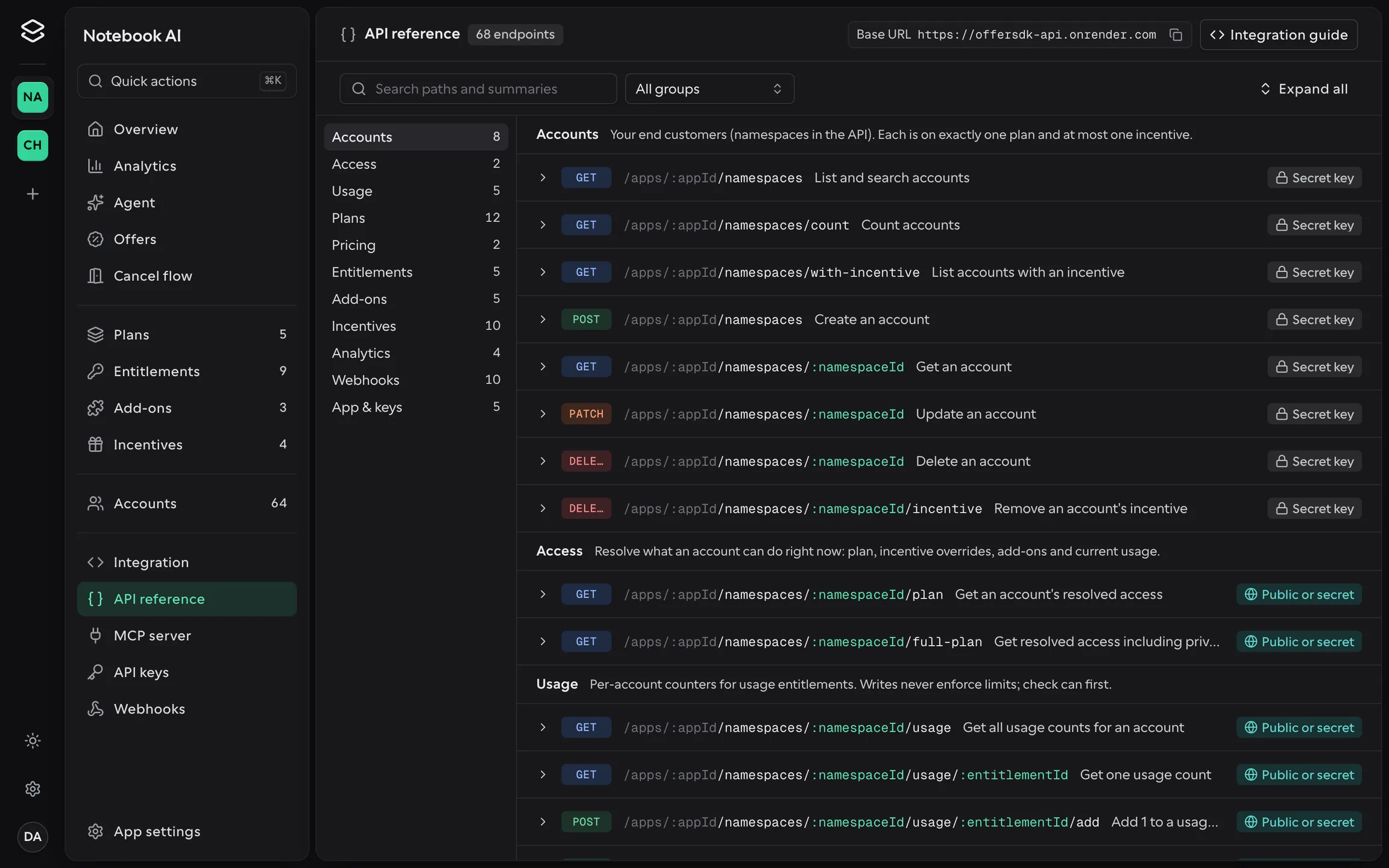Switch to the NA workspace avatar

click(x=33, y=97)
